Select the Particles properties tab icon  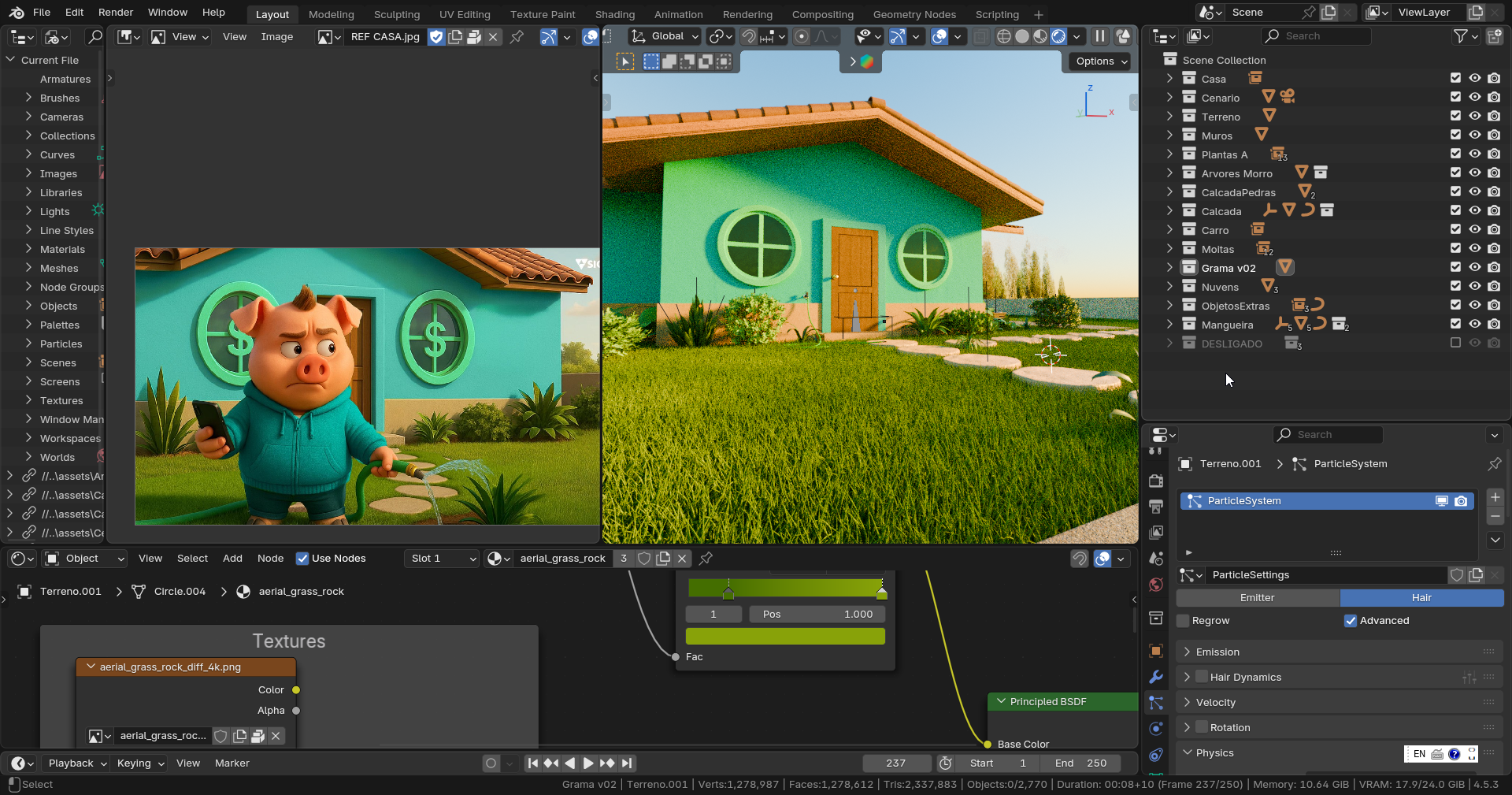coord(1156,703)
